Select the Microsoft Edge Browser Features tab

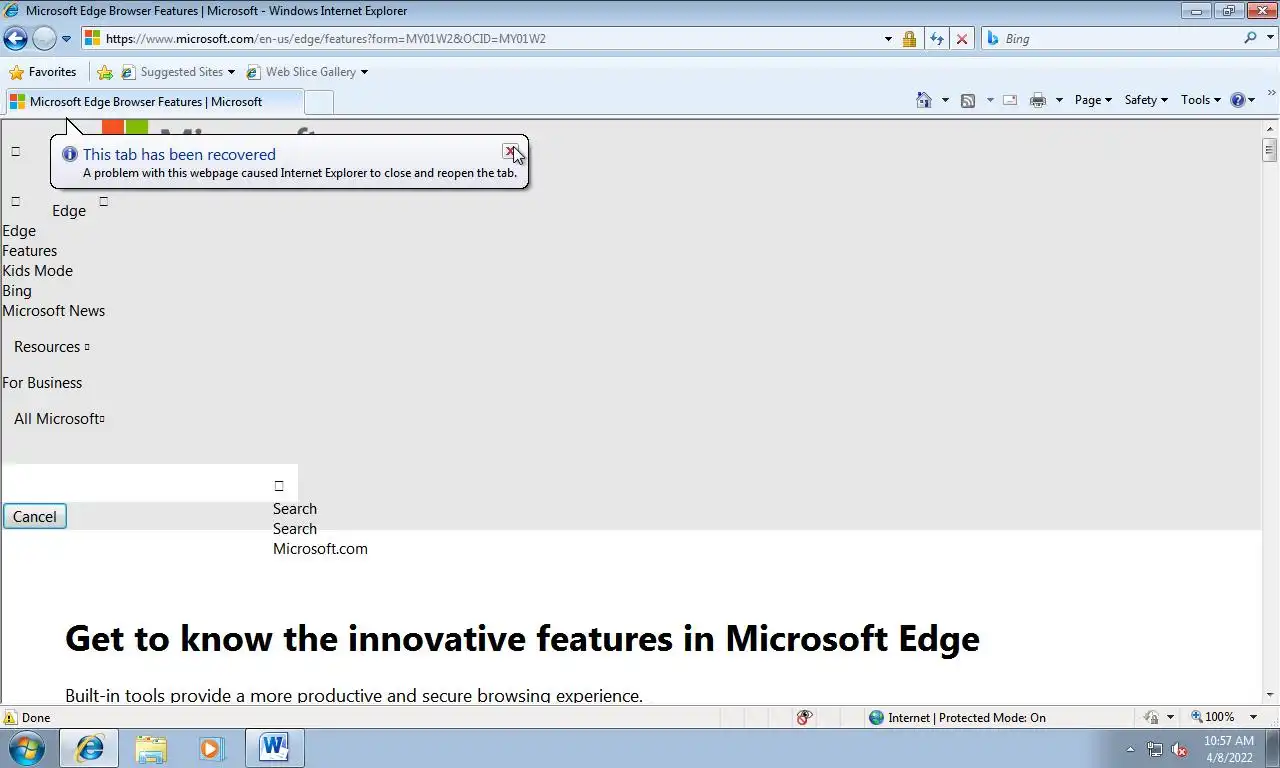pos(154,102)
